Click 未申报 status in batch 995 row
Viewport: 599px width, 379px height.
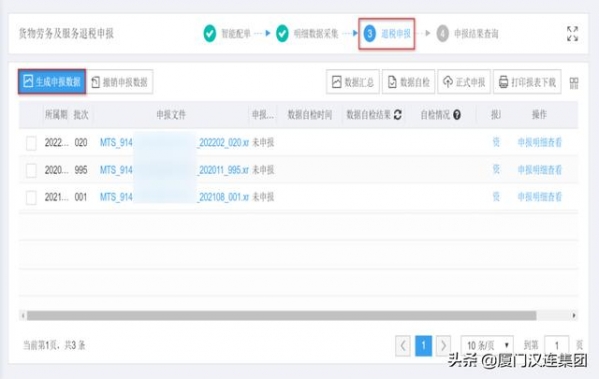click(x=263, y=170)
